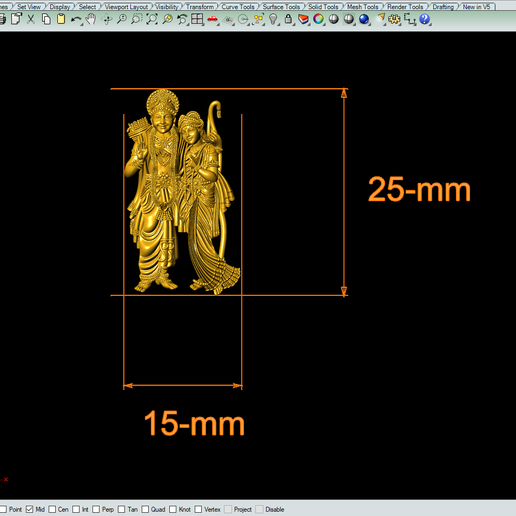The height and width of the screenshot is (516, 516).
Task: Click the blue sphere Render icon
Action: click(x=364, y=19)
